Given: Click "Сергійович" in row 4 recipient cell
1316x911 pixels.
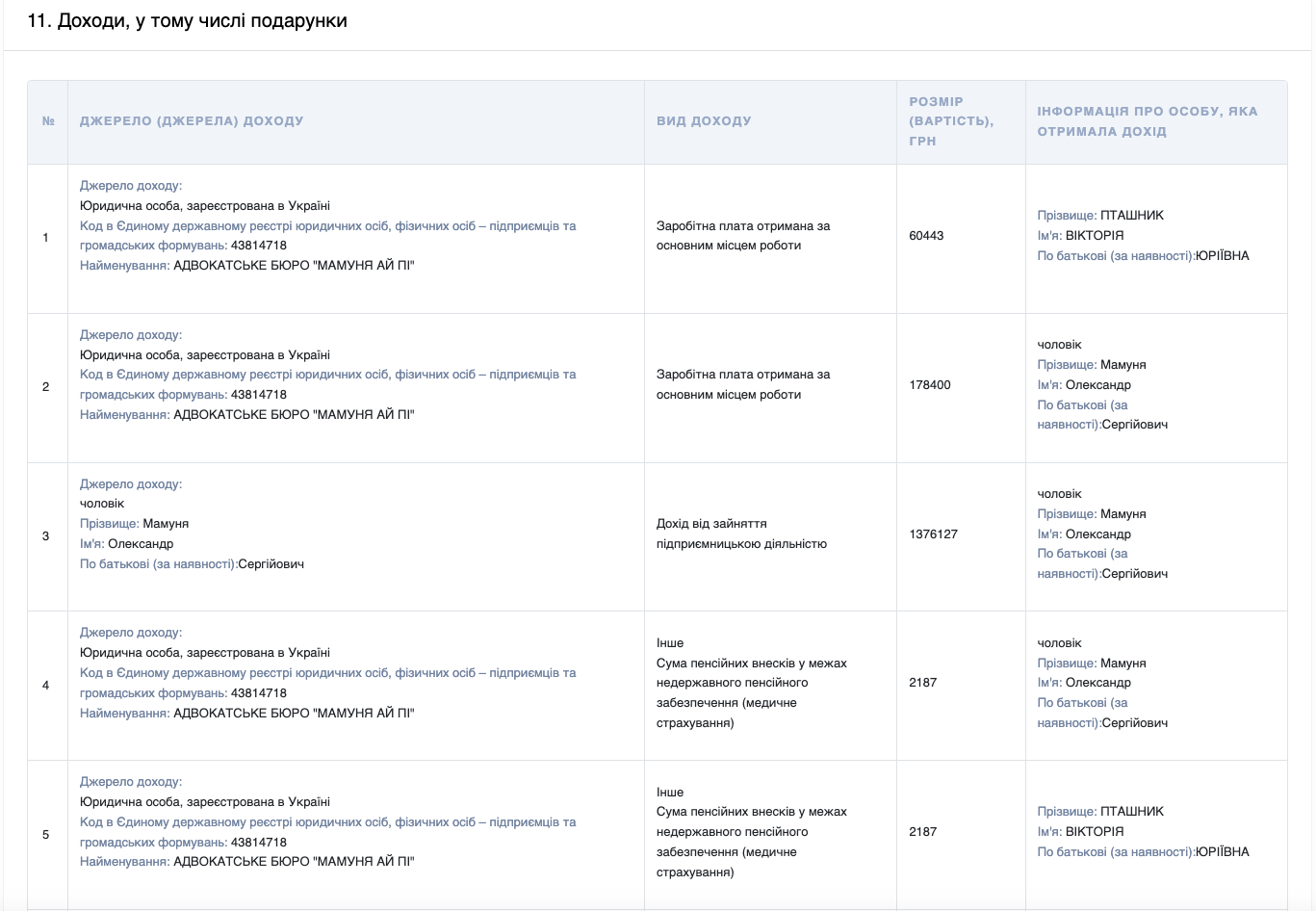Looking at the screenshot, I should coord(1135,723).
